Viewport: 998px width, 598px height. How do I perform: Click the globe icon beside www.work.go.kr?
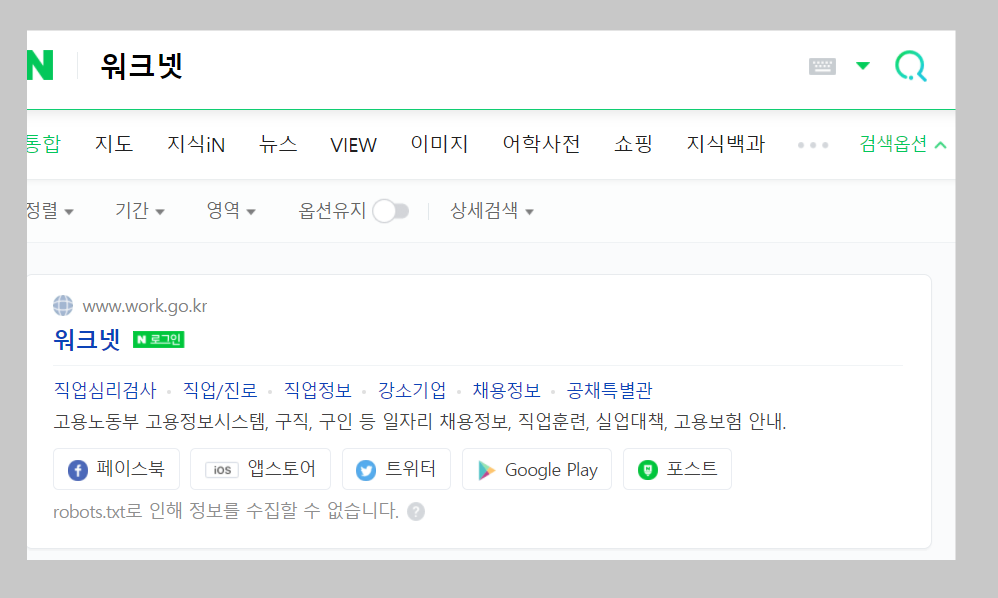pyautogui.click(x=63, y=306)
